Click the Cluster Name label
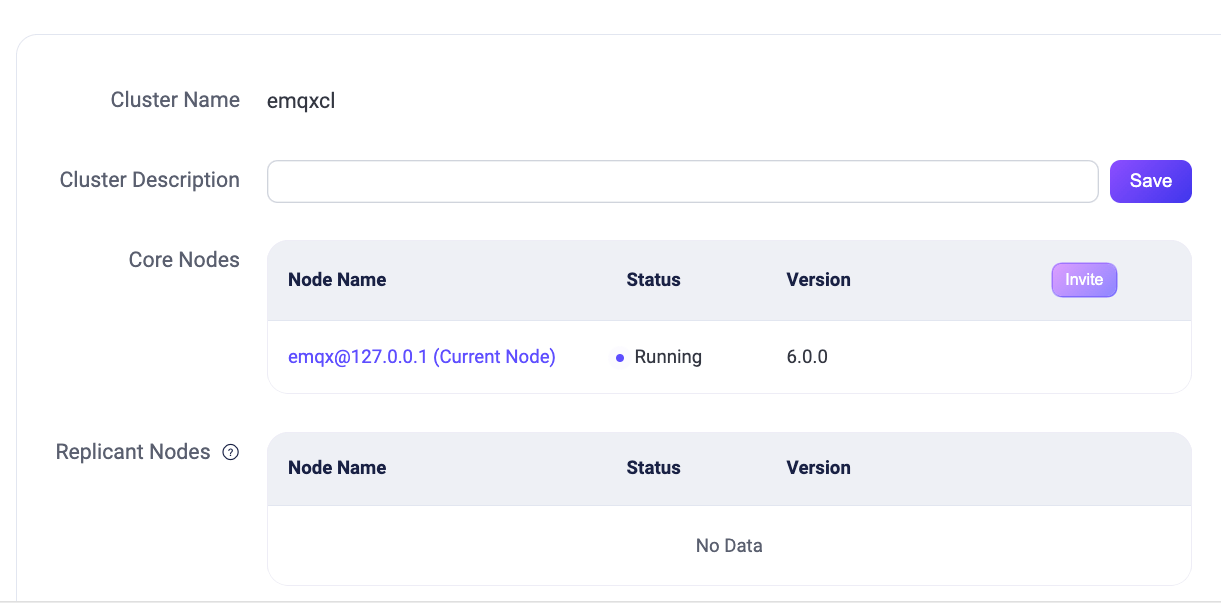 point(175,100)
